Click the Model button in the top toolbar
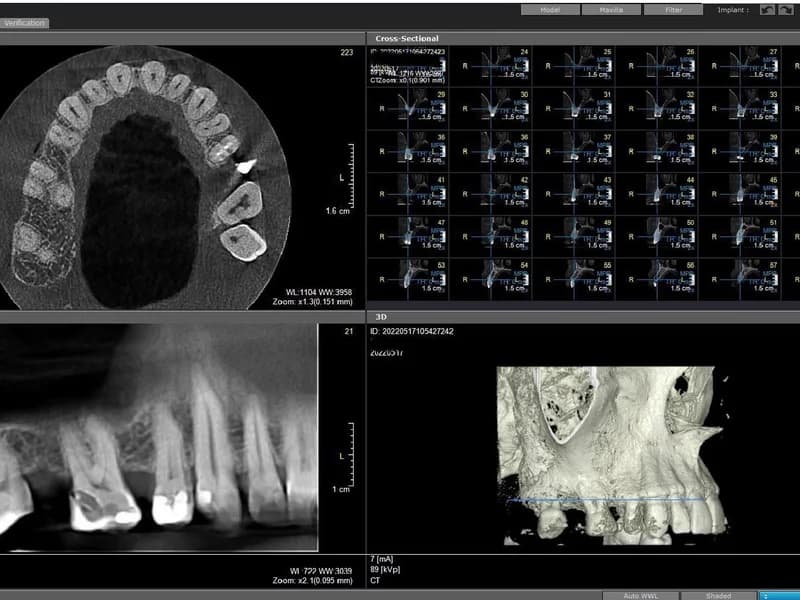Viewport: 800px width, 600px height. [552, 9]
